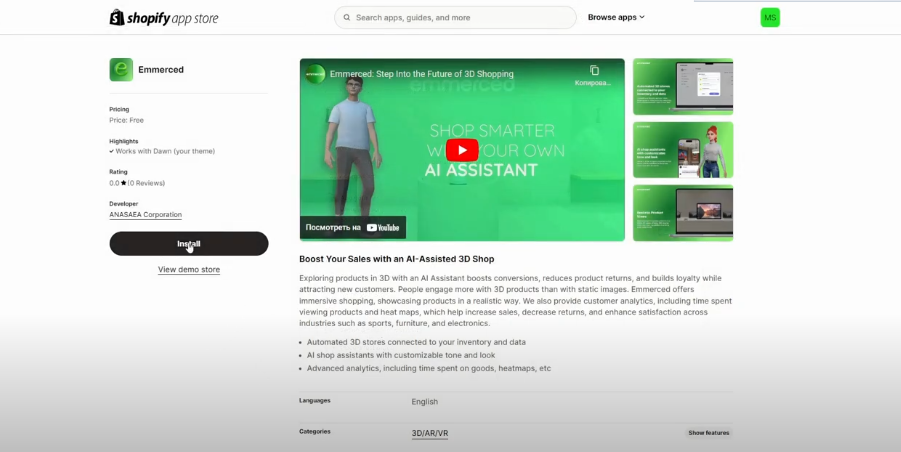Viewport: 901px width, 452px height.
Task: Click the Automated 3D stores bullet item
Action: 416,342
